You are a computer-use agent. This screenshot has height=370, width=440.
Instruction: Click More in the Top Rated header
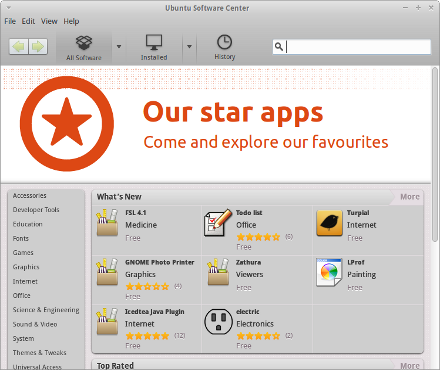[x=410, y=366]
